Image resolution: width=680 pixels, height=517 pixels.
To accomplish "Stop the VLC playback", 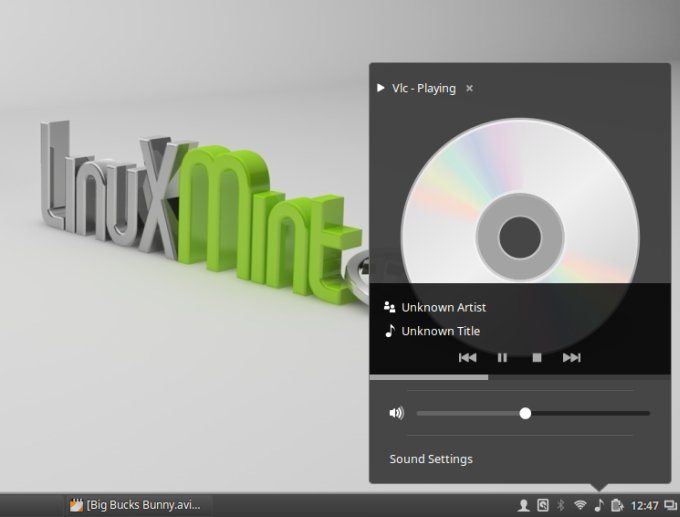I will coord(537,357).
